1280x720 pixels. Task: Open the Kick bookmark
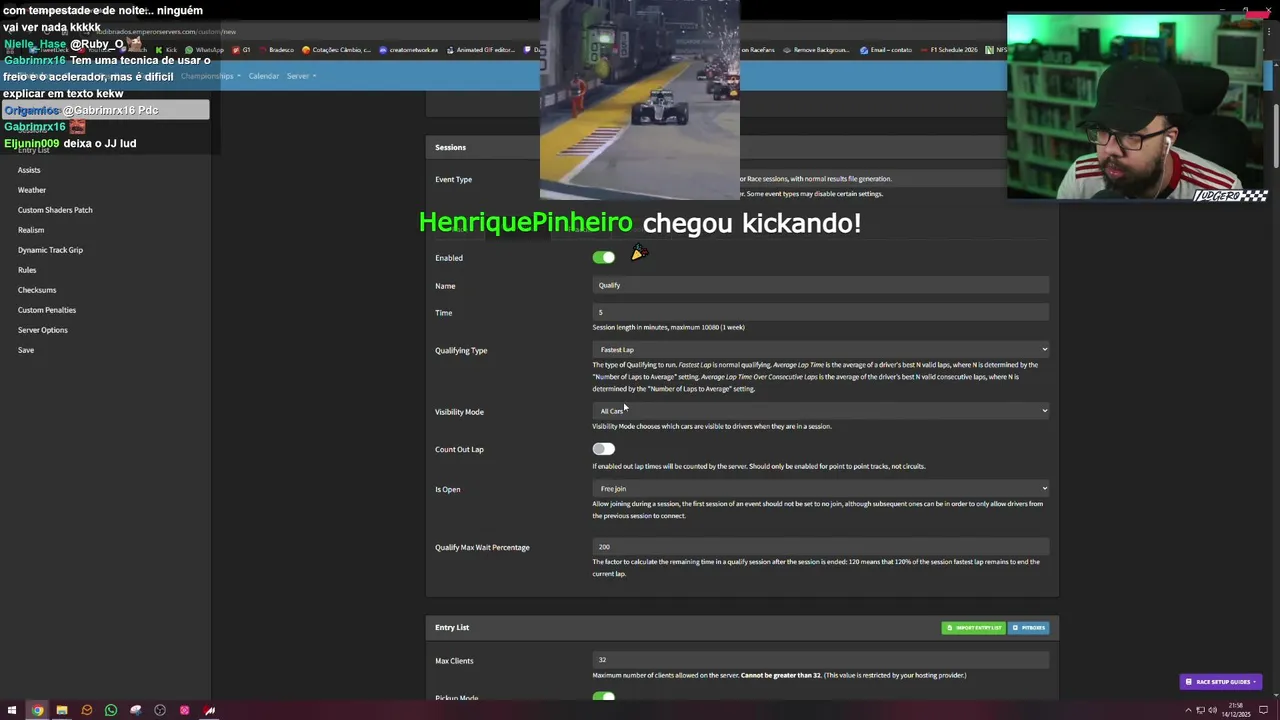click(x=167, y=49)
